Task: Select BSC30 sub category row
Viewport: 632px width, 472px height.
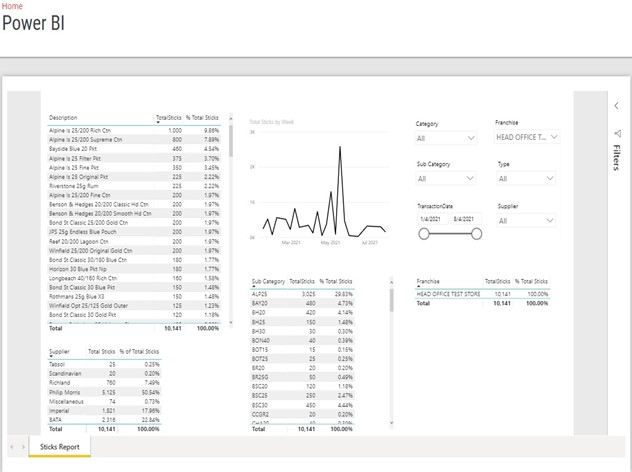Action: coord(302,405)
